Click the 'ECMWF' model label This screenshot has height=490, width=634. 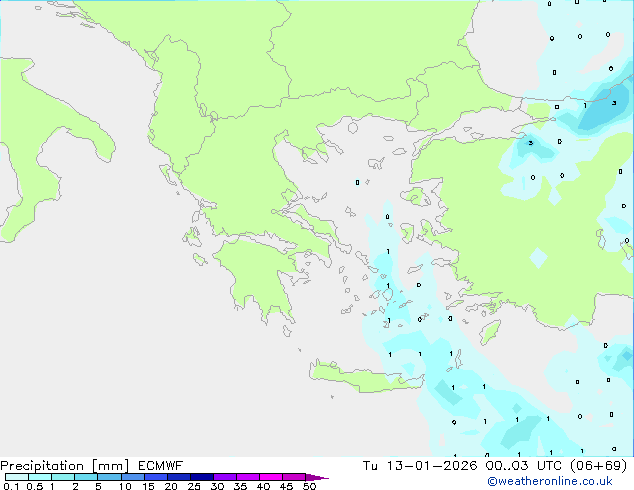(x=161, y=466)
